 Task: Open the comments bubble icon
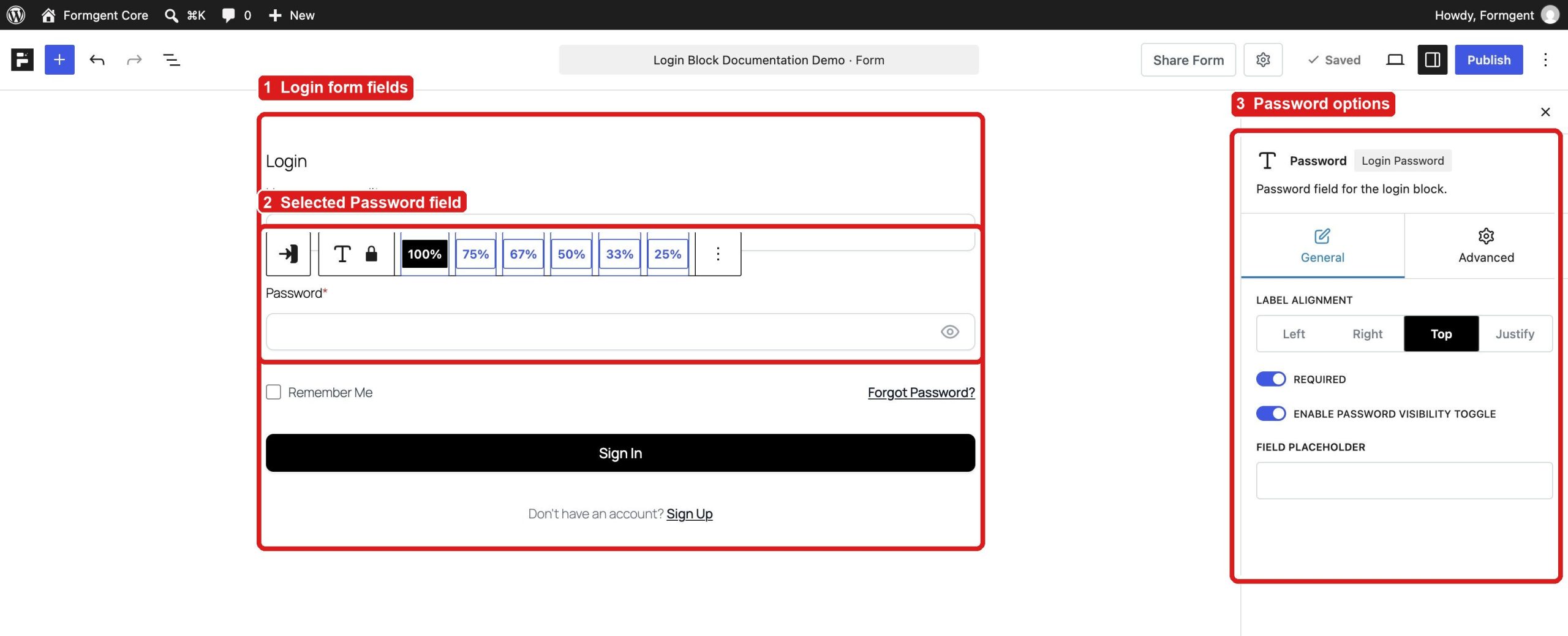pos(228,15)
